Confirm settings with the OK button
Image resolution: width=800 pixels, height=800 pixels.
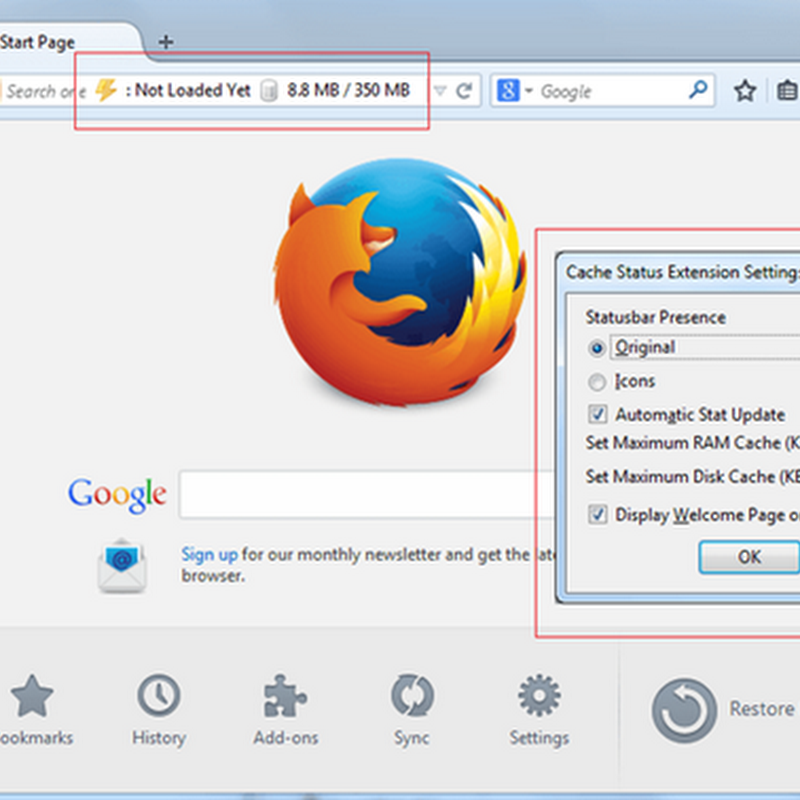tap(749, 557)
